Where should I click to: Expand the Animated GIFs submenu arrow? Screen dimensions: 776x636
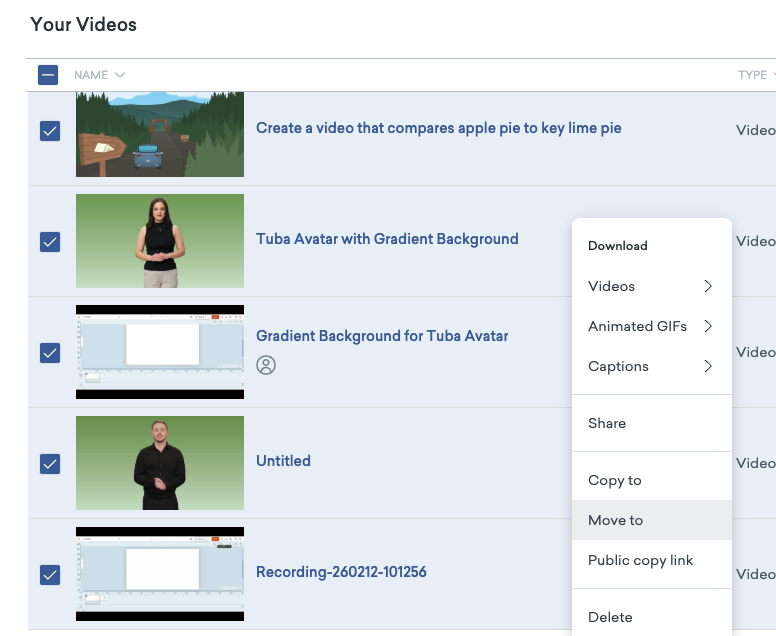point(707,326)
